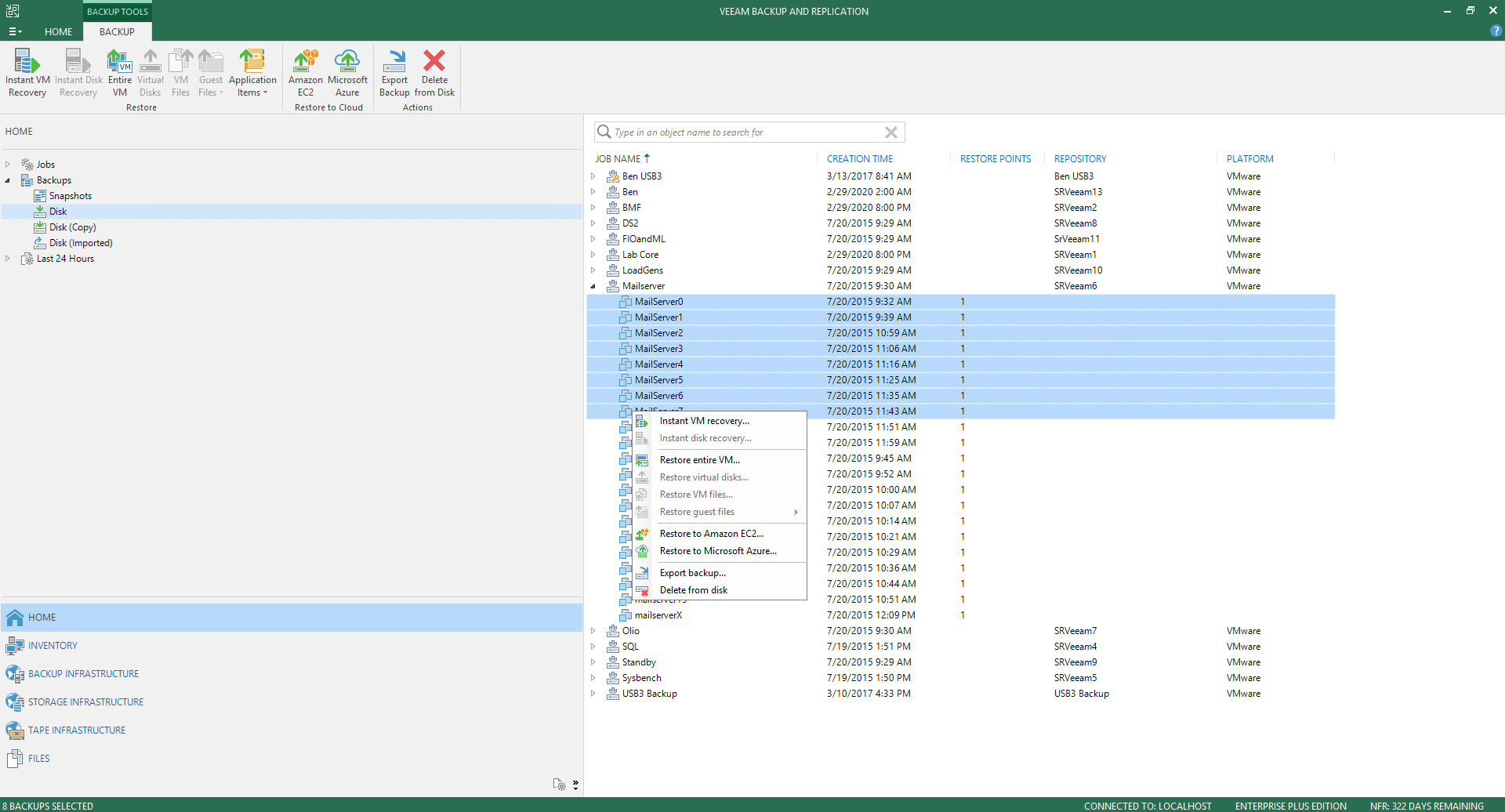Switch to BACKUP ribbon tab
1505x812 pixels.
click(x=117, y=32)
